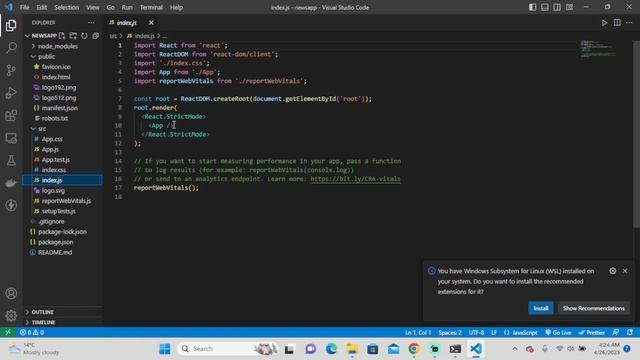Open the Source Control view
Screen dimensions: 640x360
coord(11,70)
